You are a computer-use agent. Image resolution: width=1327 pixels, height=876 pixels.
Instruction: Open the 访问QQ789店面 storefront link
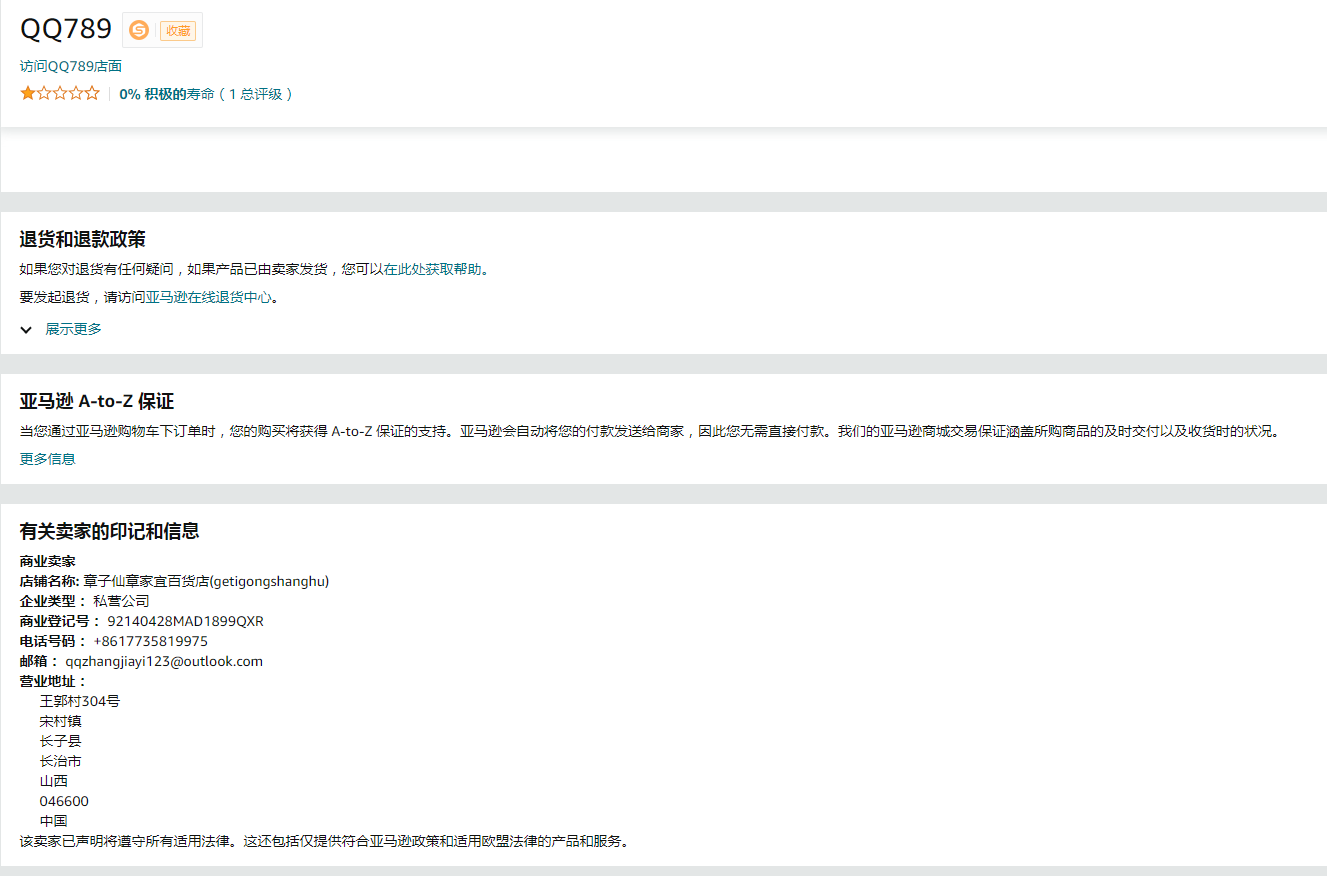coord(71,66)
